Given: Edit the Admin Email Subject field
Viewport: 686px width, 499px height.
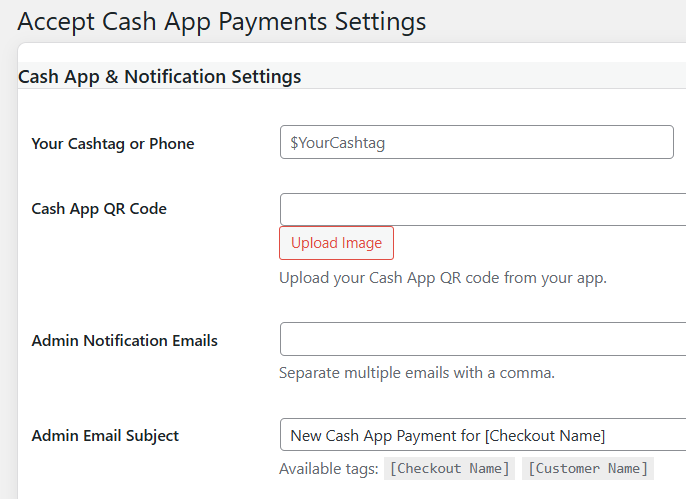Looking at the screenshot, I should pos(483,435).
